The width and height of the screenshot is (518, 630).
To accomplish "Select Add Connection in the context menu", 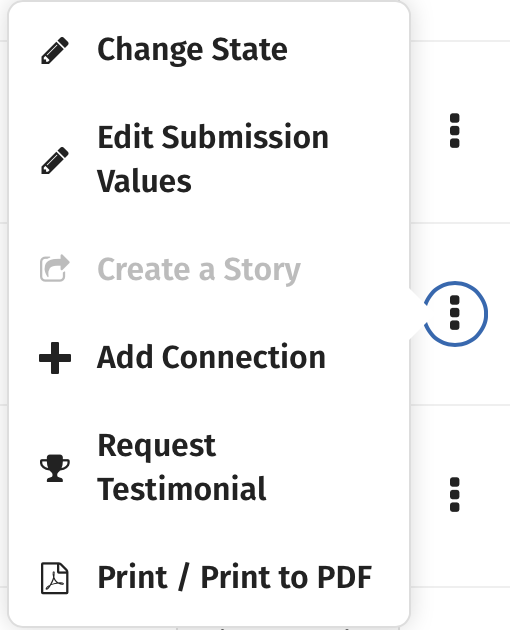I will tap(209, 358).
